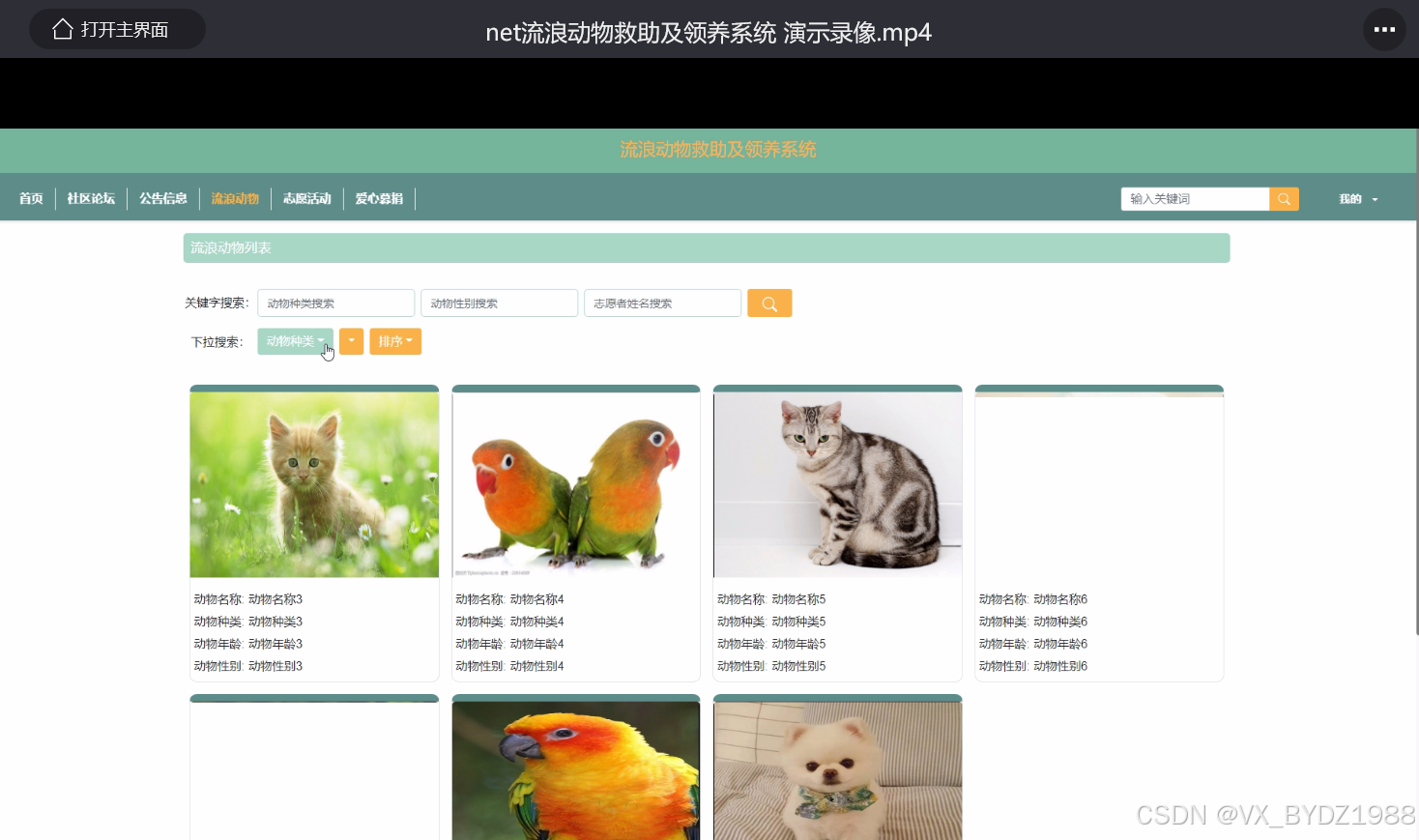
Task: Click the header search magnifier icon
Action: point(1284,199)
